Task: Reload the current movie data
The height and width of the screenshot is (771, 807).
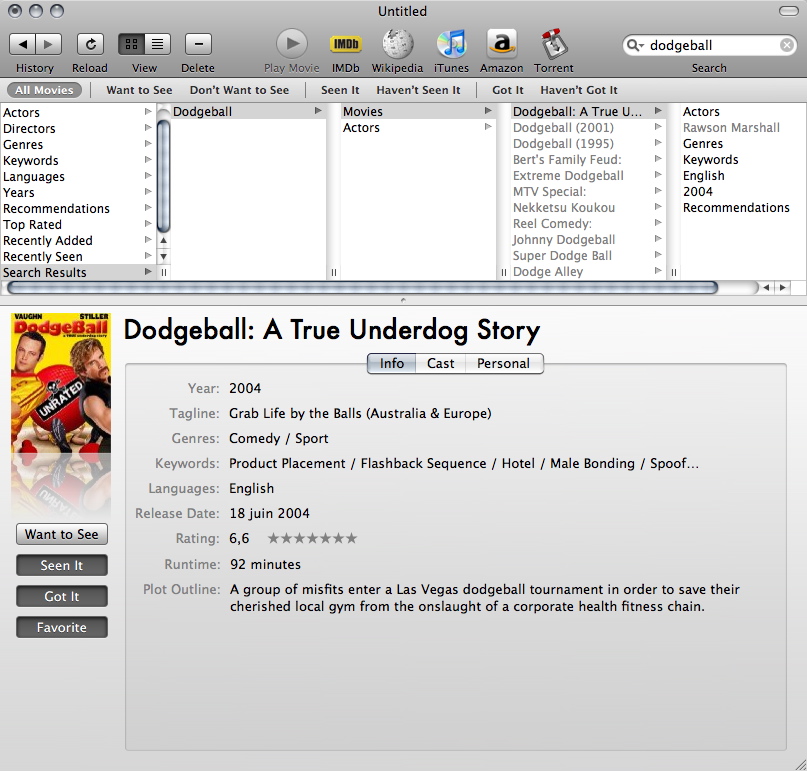Action: [x=90, y=44]
